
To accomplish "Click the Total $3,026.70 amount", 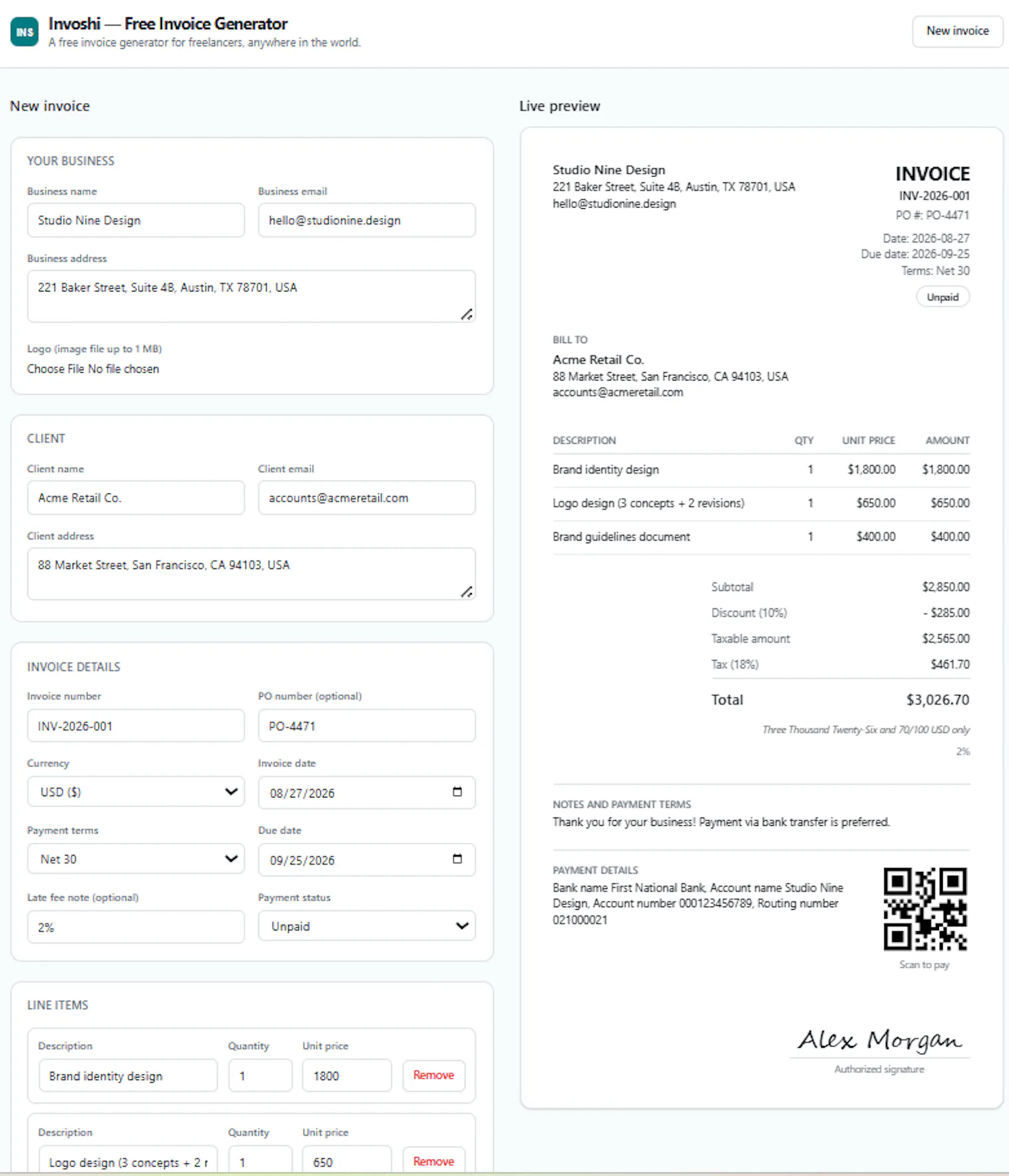I will pos(938,700).
